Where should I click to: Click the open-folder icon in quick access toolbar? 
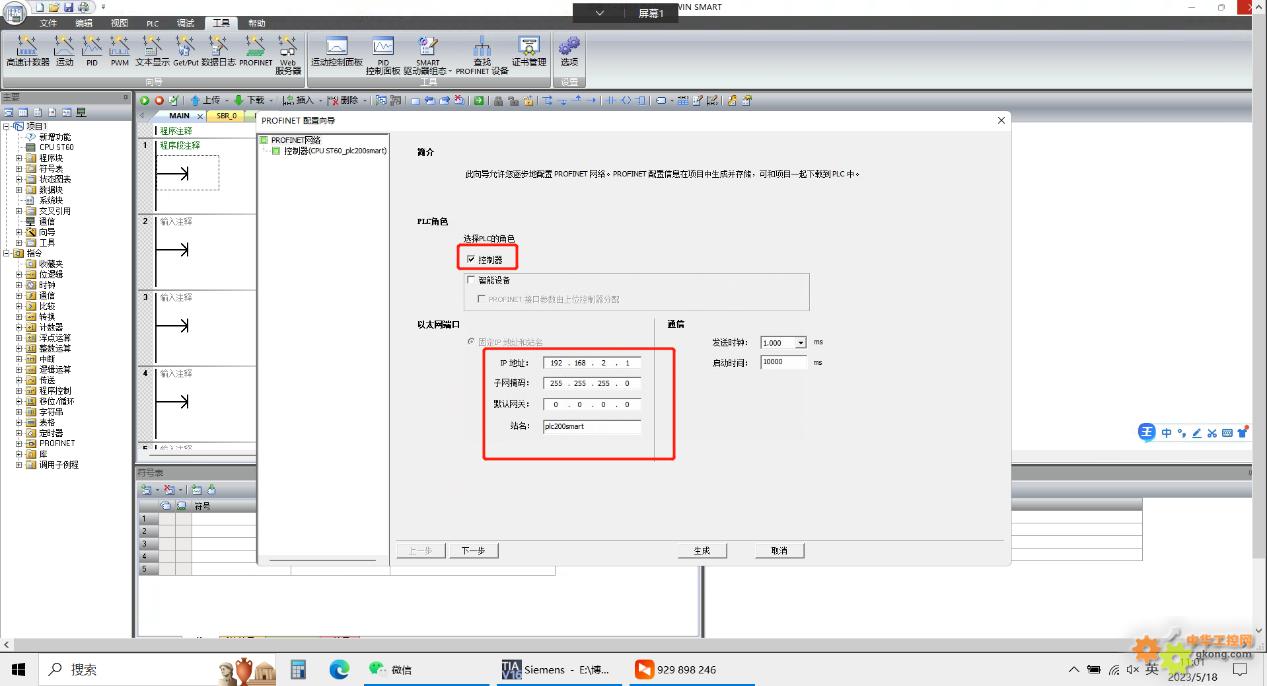(x=54, y=7)
